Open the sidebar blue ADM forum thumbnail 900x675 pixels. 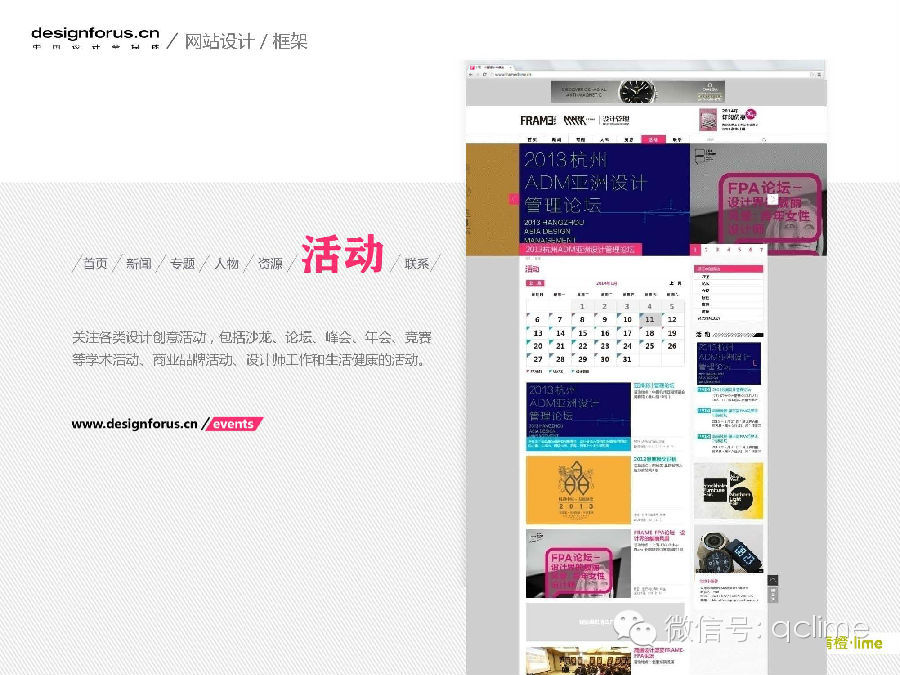[729, 363]
